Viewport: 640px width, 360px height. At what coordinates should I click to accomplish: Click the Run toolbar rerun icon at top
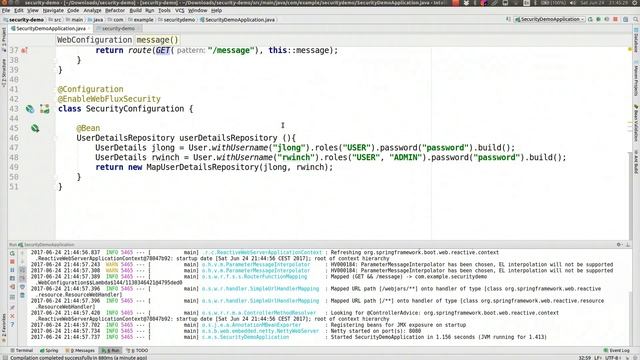[x=590, y=19]
